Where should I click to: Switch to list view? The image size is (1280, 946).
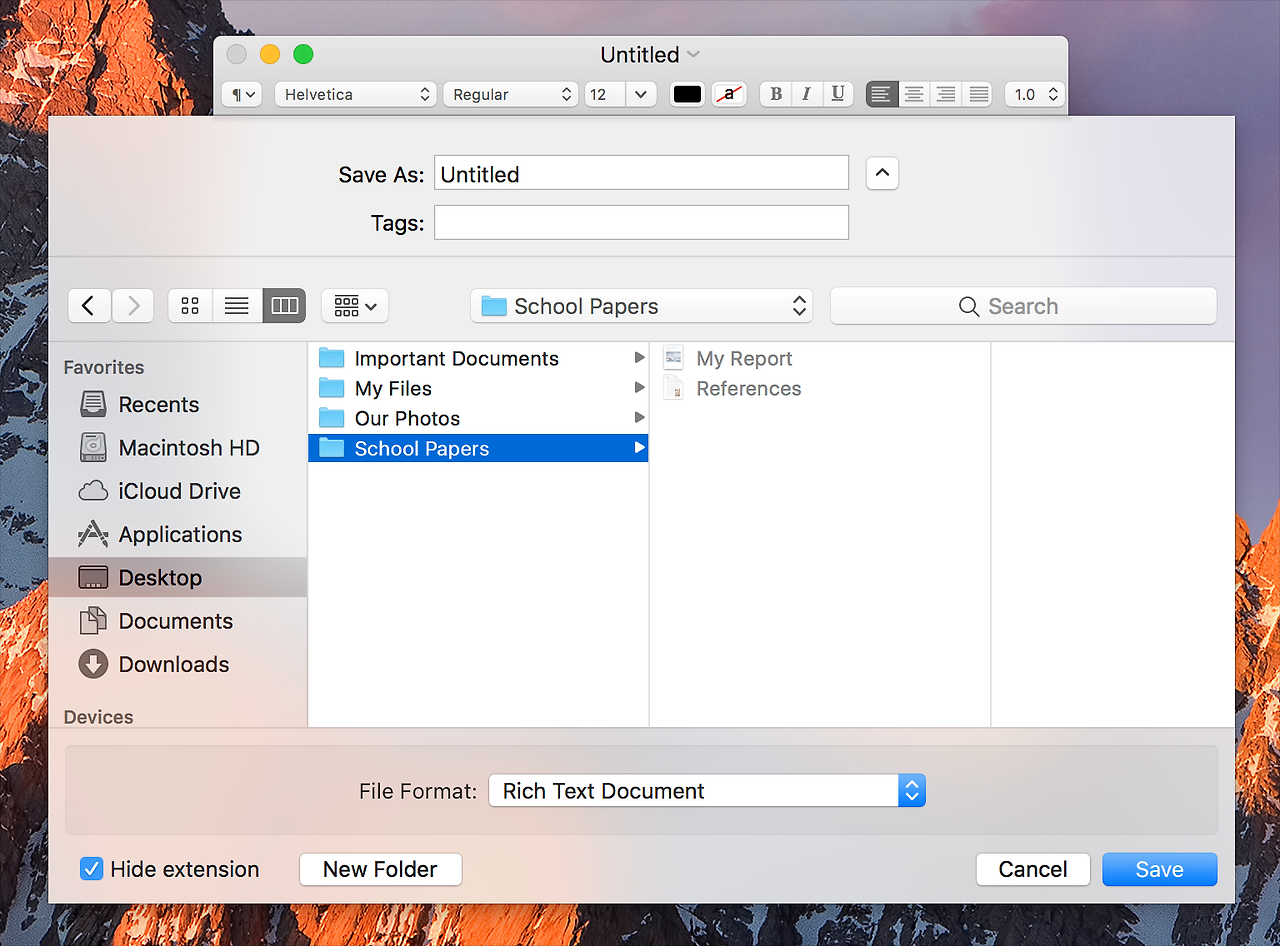236,306
